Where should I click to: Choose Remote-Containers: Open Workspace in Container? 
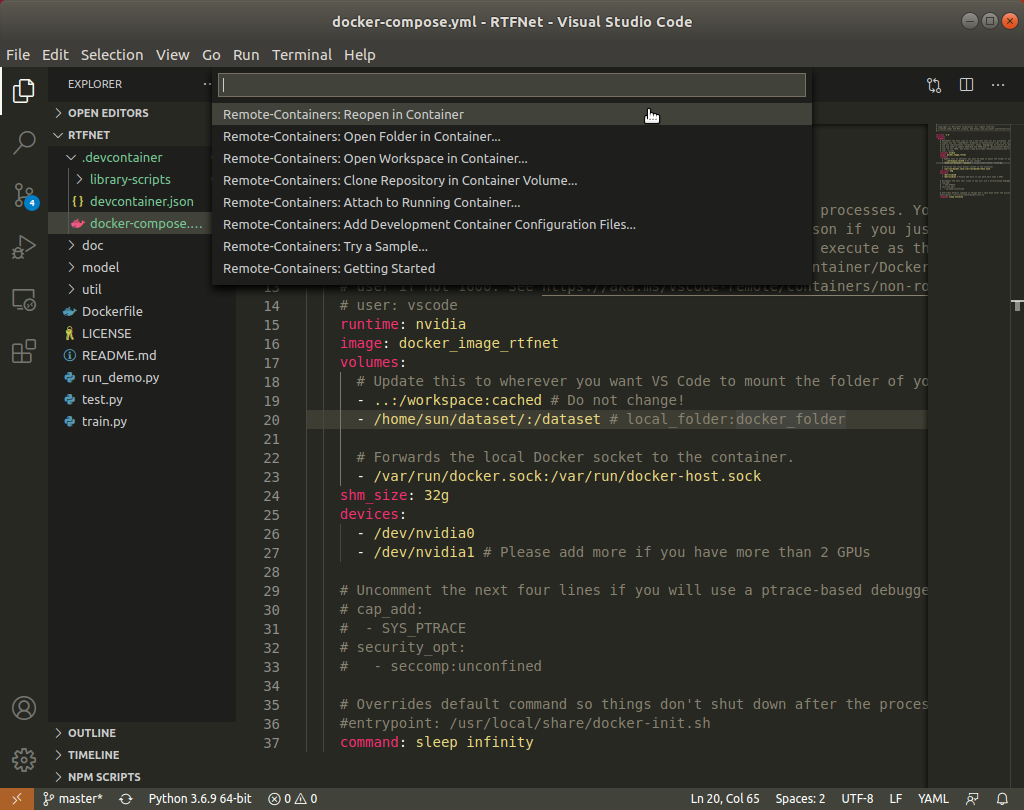click(x=512, y=159)
